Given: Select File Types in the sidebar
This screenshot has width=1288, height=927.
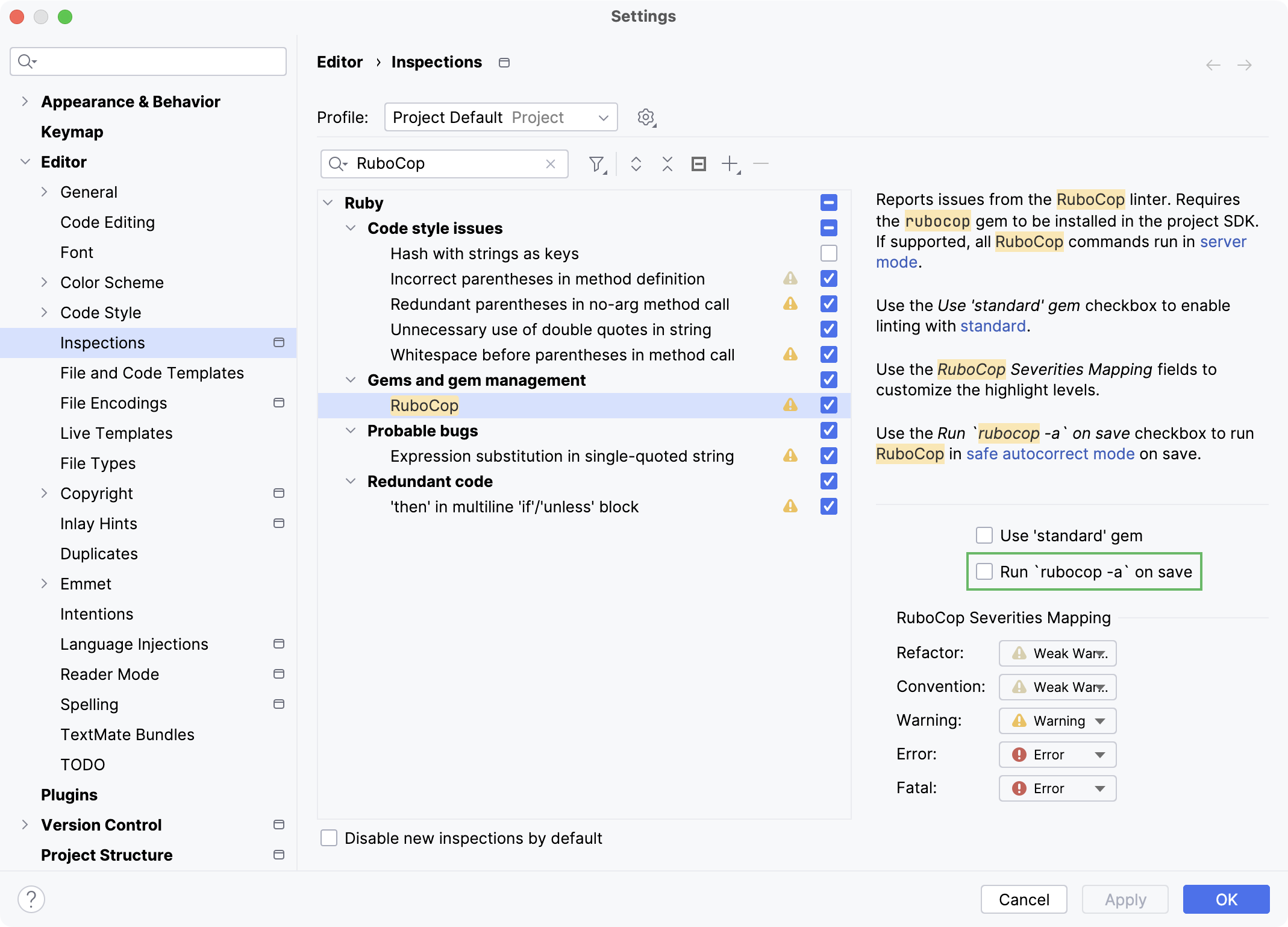Looking at the screenshot, I should [98, 463].
